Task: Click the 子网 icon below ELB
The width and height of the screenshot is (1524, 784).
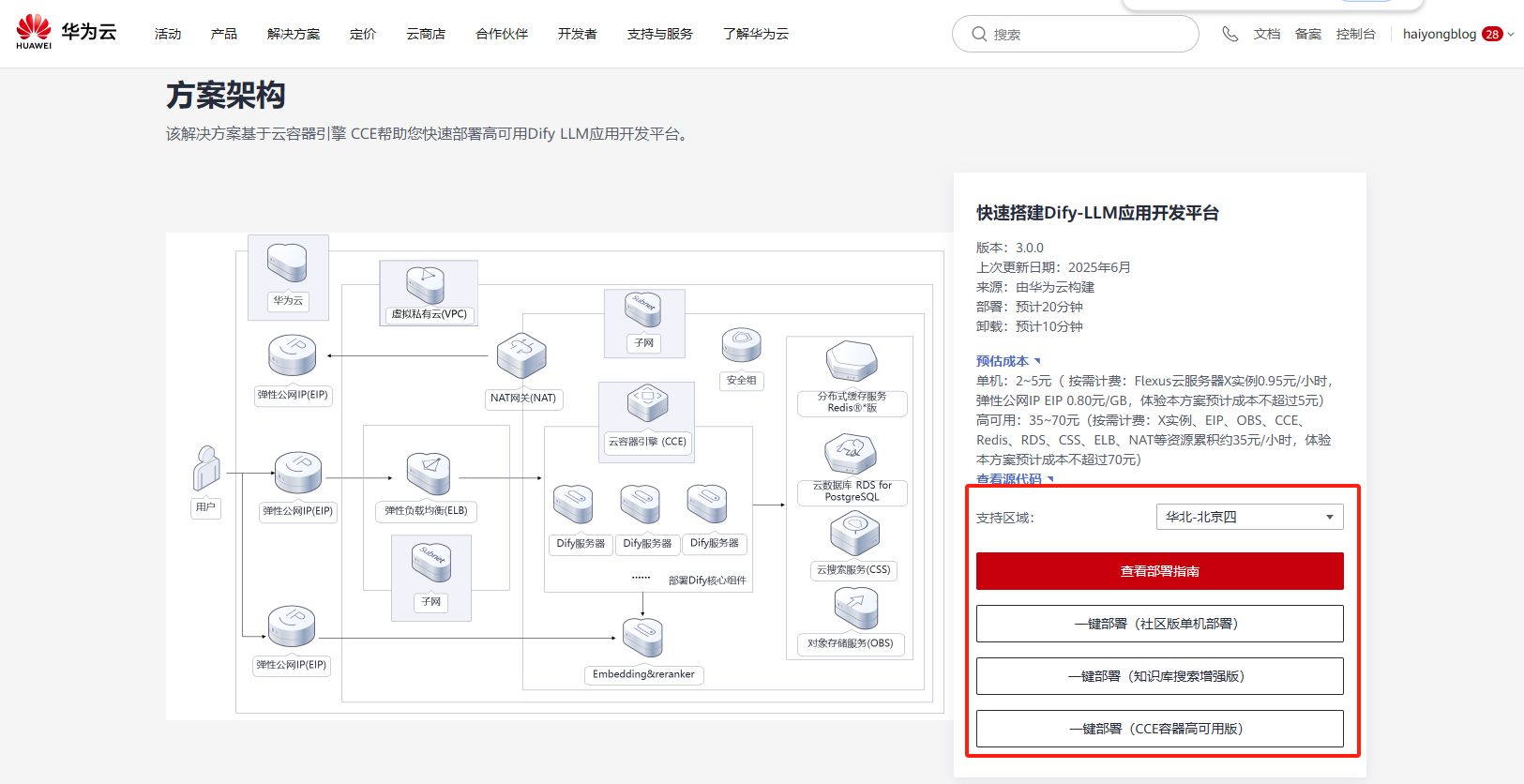Action: 432,561
